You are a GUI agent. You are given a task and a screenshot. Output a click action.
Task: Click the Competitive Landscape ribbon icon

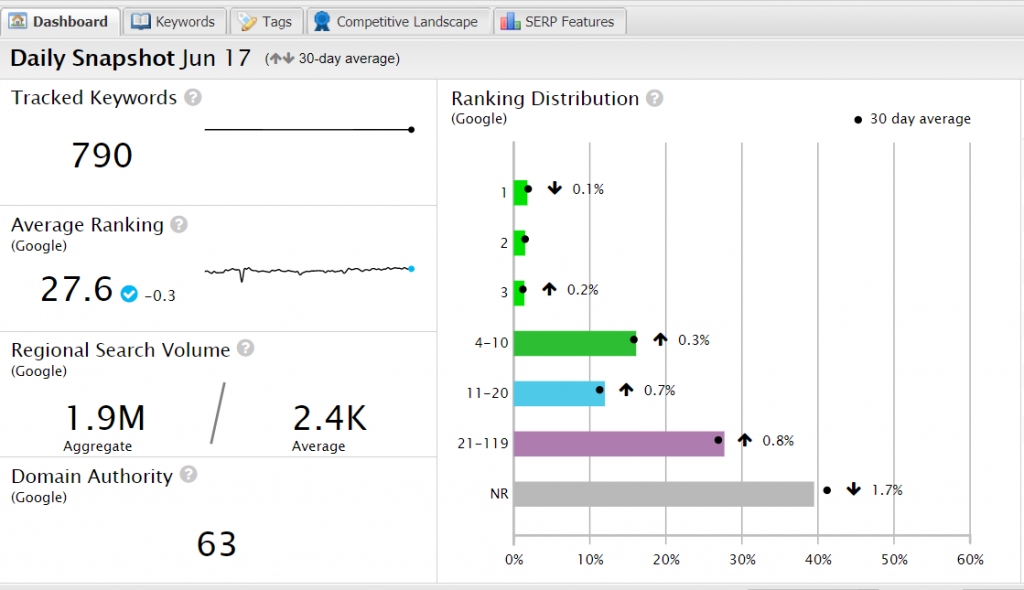(322, 22)
